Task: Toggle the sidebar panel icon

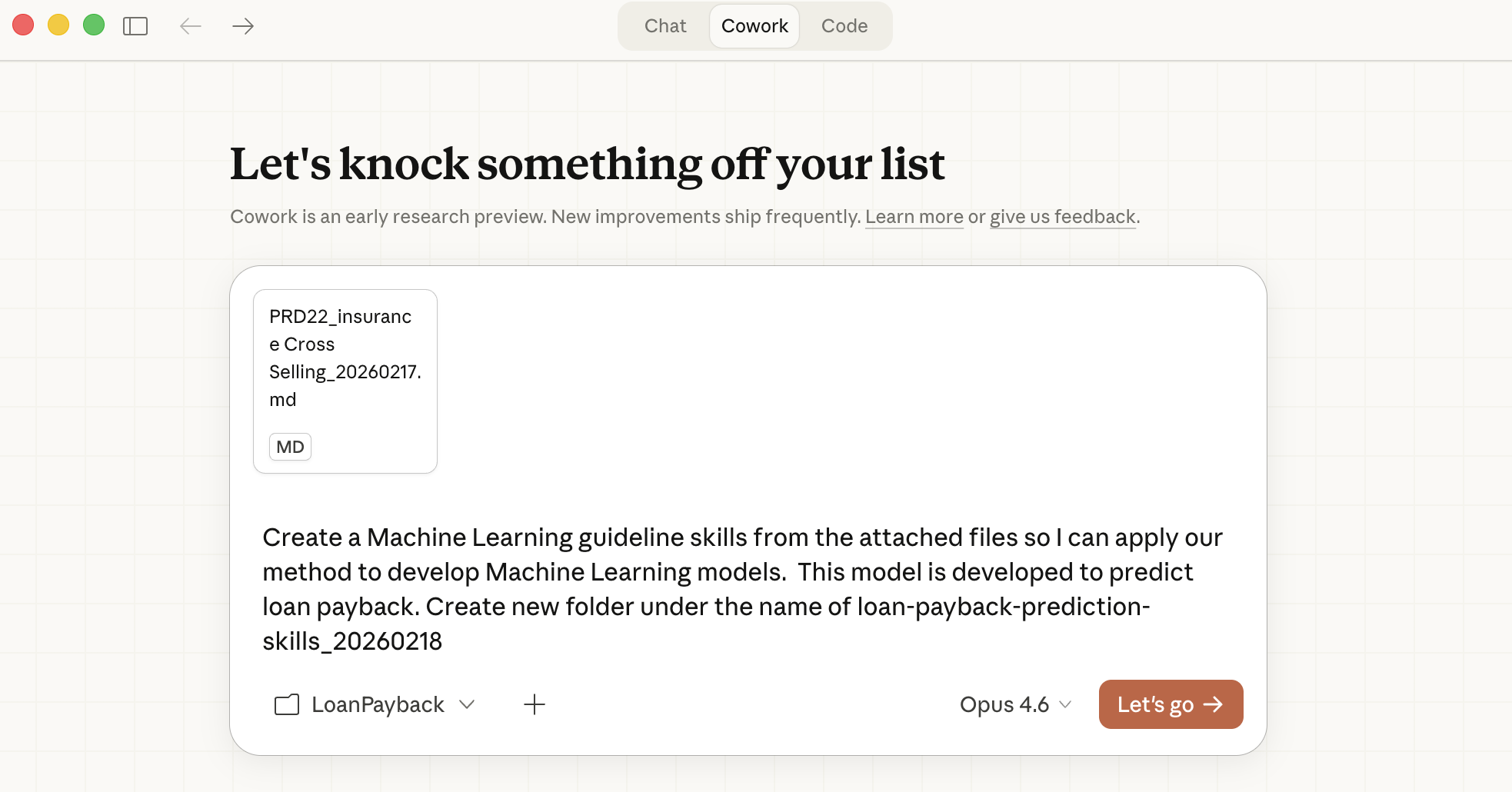Action: pyautogui.click(x=135, y=26)
